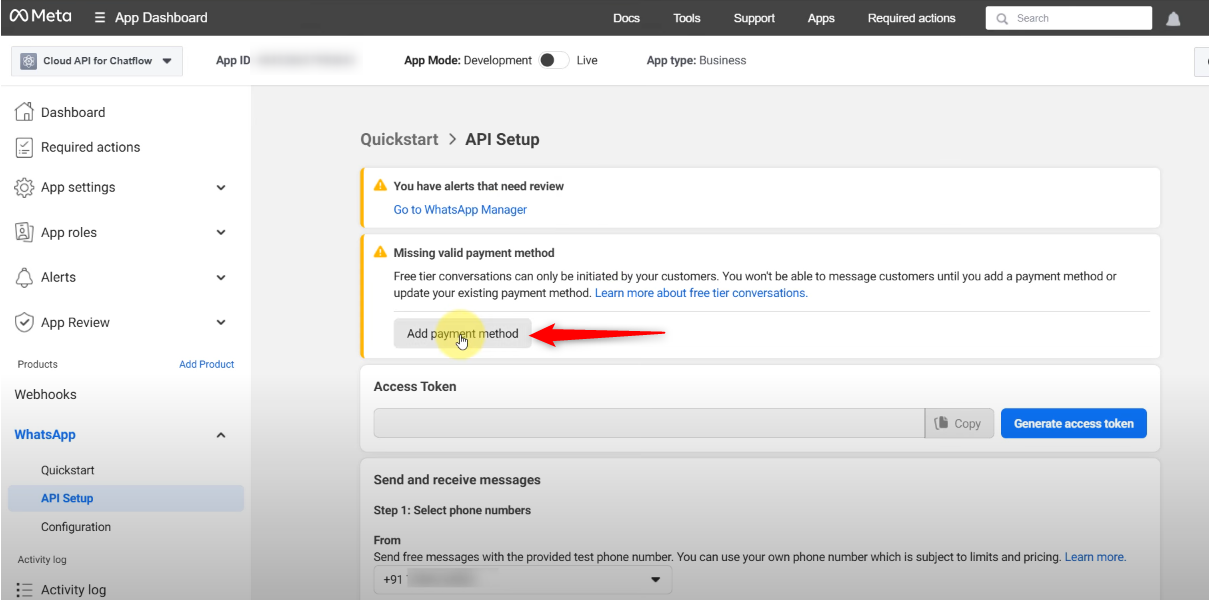Viewport: 1209px width, 600px height.
Task: Click the Access Token field
Action: coord(649,423)
